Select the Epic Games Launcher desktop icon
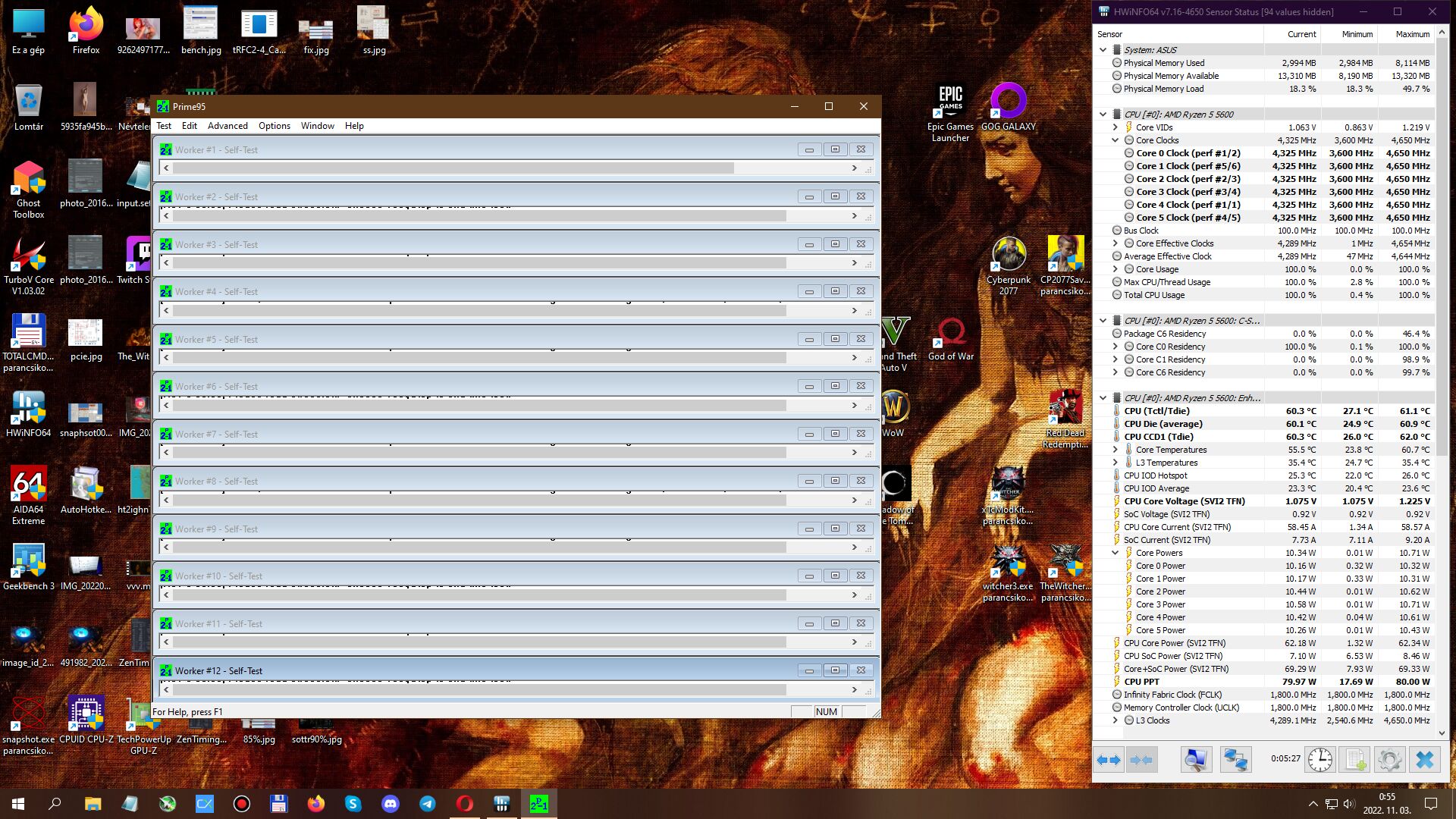1456x819 pixels. click(950, 112)
